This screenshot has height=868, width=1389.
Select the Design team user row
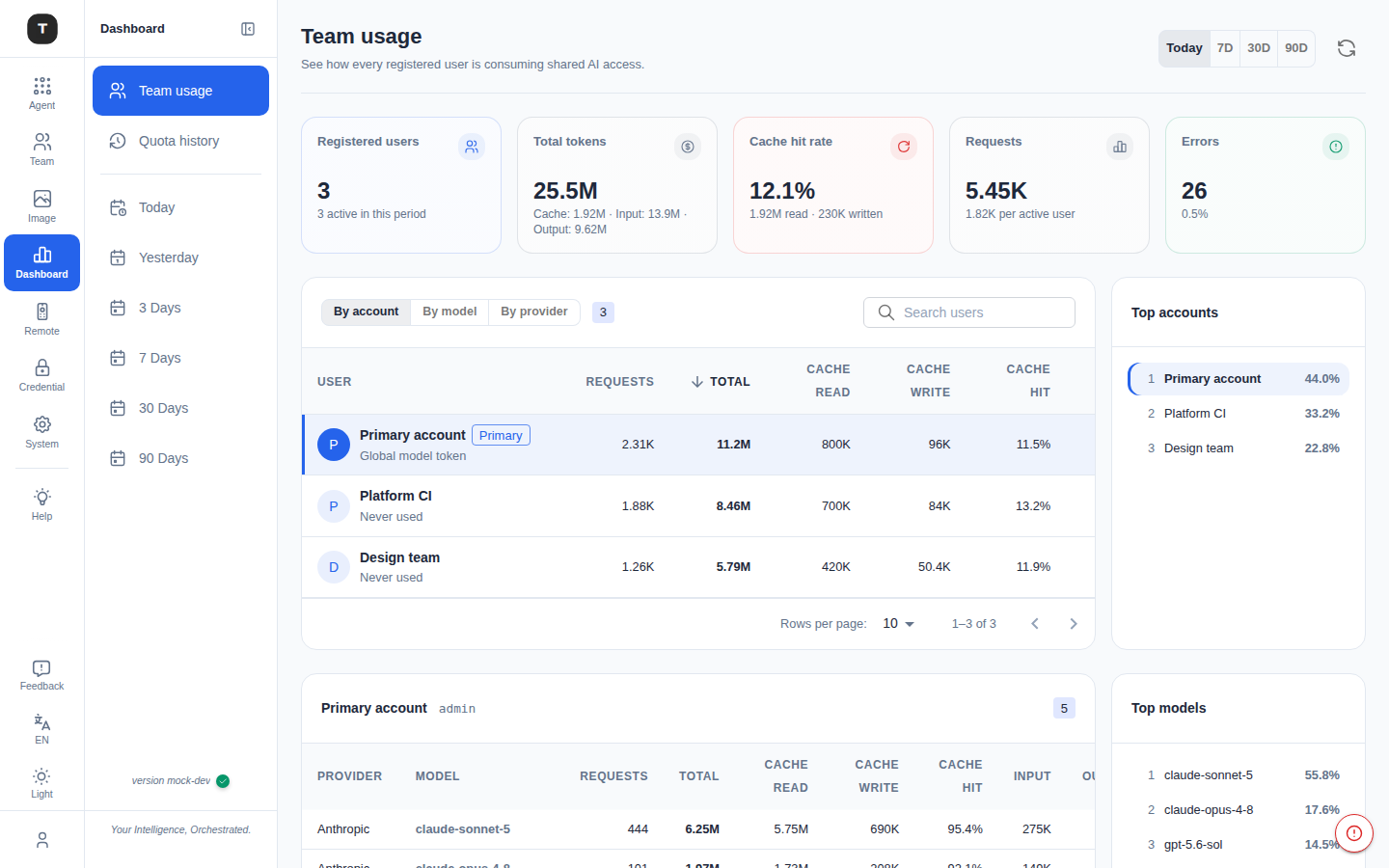[x=698, y=567]
